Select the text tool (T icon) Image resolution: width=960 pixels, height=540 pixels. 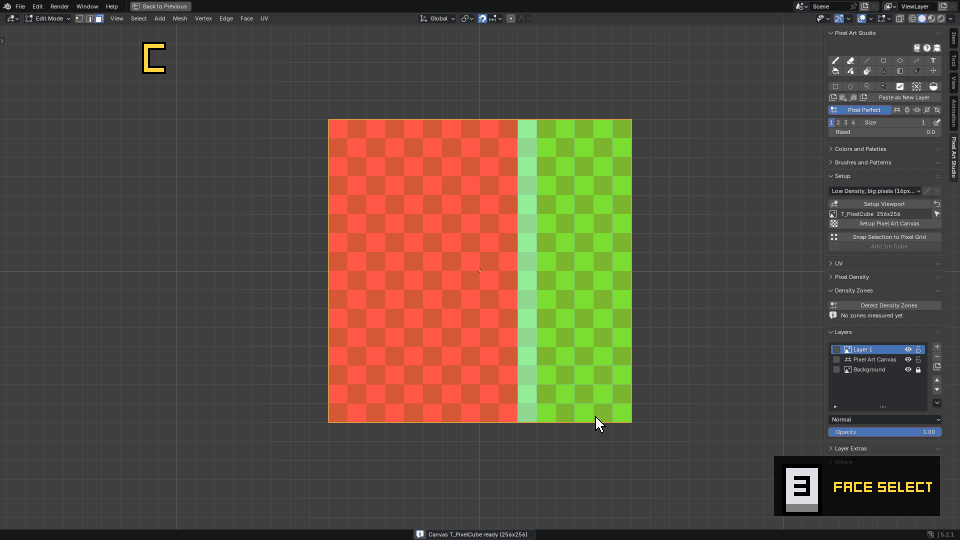pos(933,61)
